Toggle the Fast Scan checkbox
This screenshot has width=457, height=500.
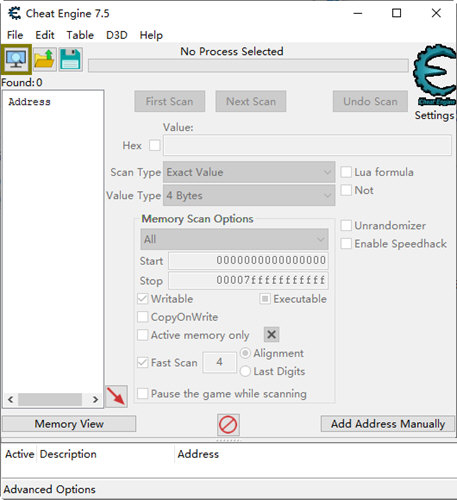tap(142, 362)
